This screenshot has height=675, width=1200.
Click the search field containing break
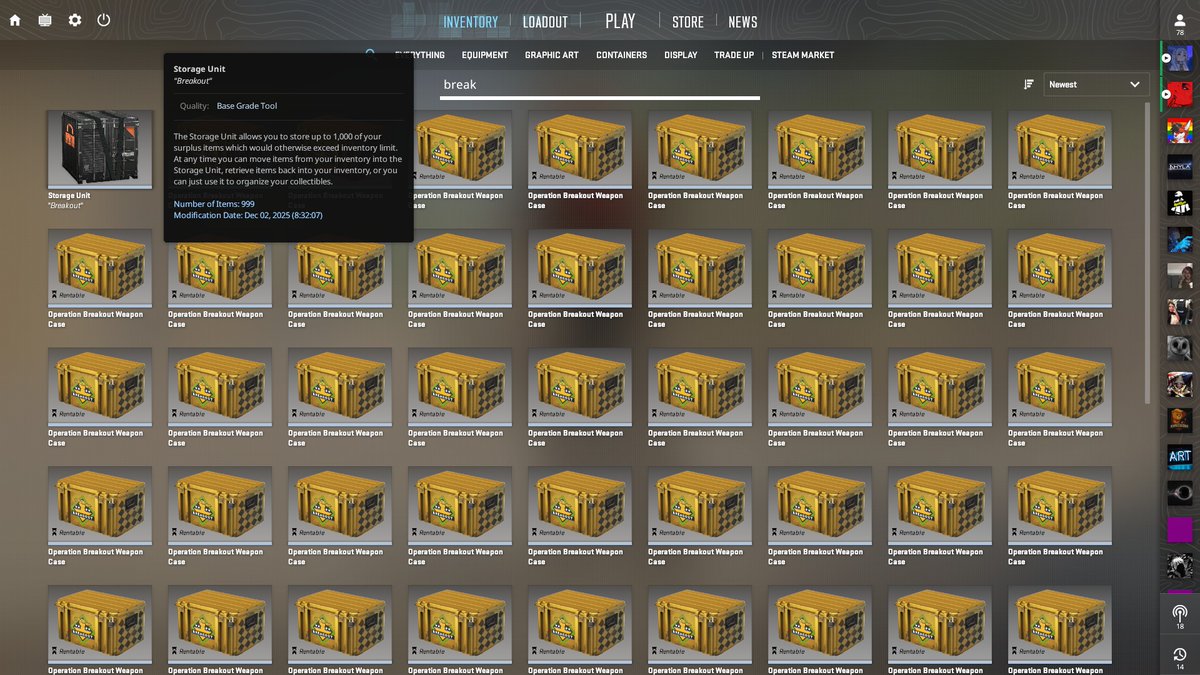(x=601, y=85)
